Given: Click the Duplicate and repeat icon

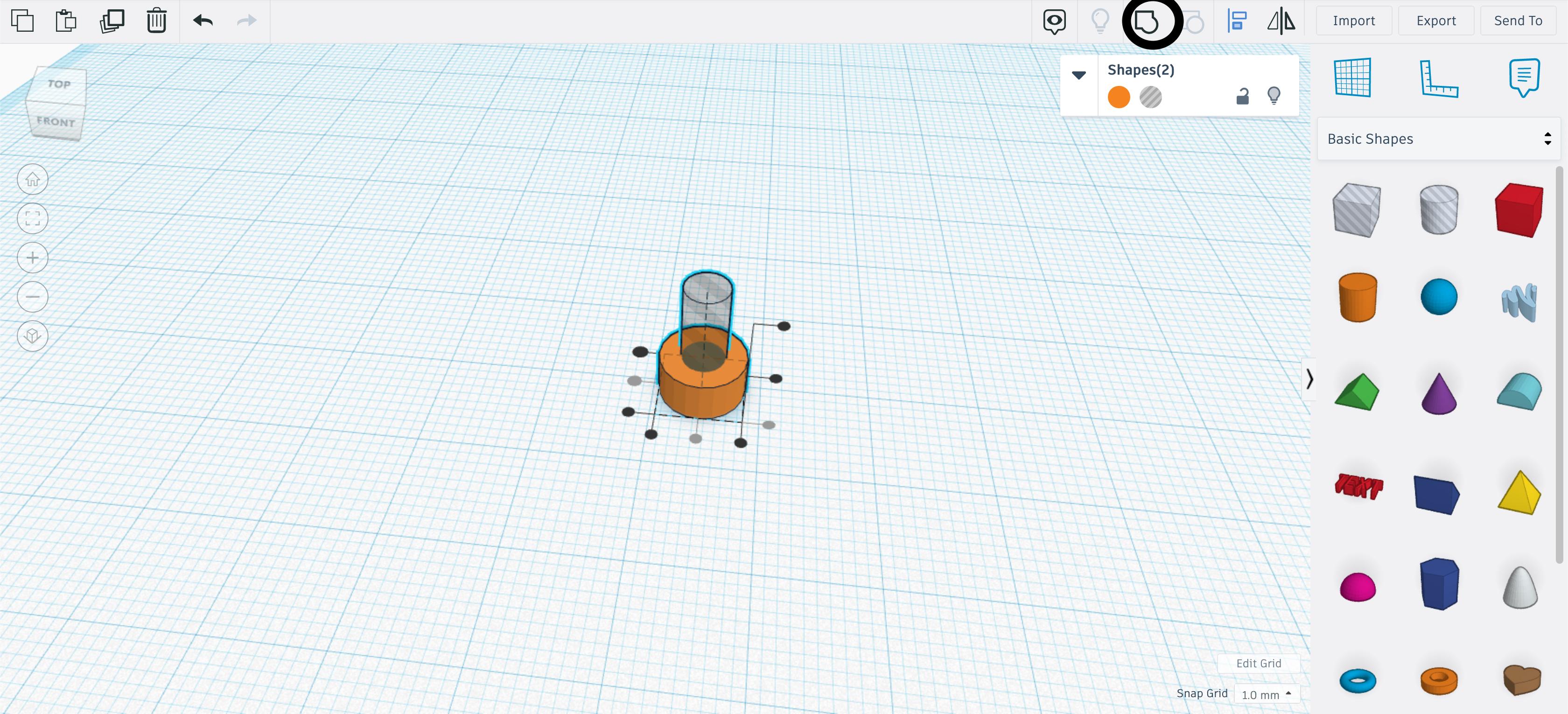Looking at the screenshot, I should pyautogui.click(x=112, y=21).
